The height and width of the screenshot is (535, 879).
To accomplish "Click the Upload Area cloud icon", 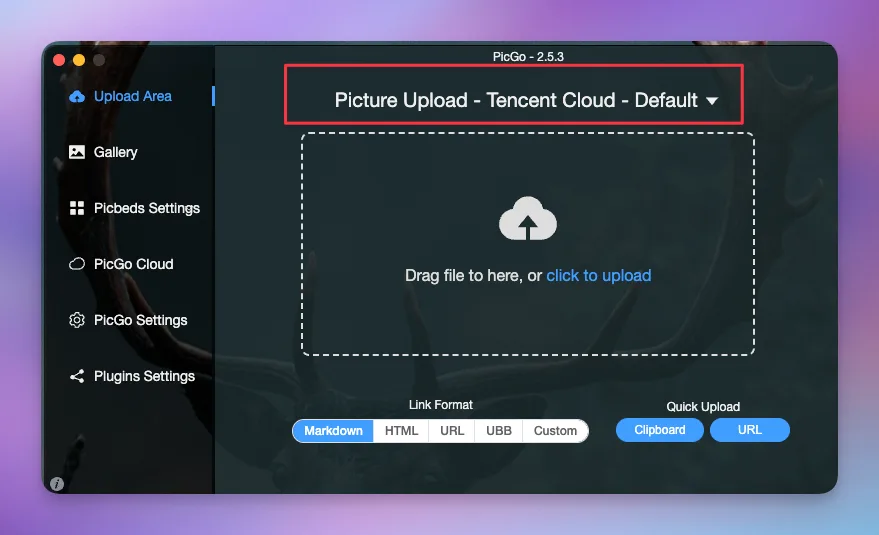I will click(77, 96).
